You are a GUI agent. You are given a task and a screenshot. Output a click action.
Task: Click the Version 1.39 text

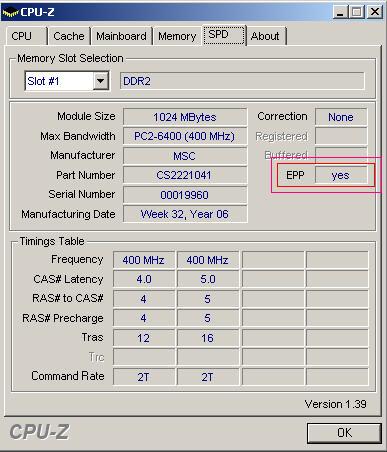point(336,404)
